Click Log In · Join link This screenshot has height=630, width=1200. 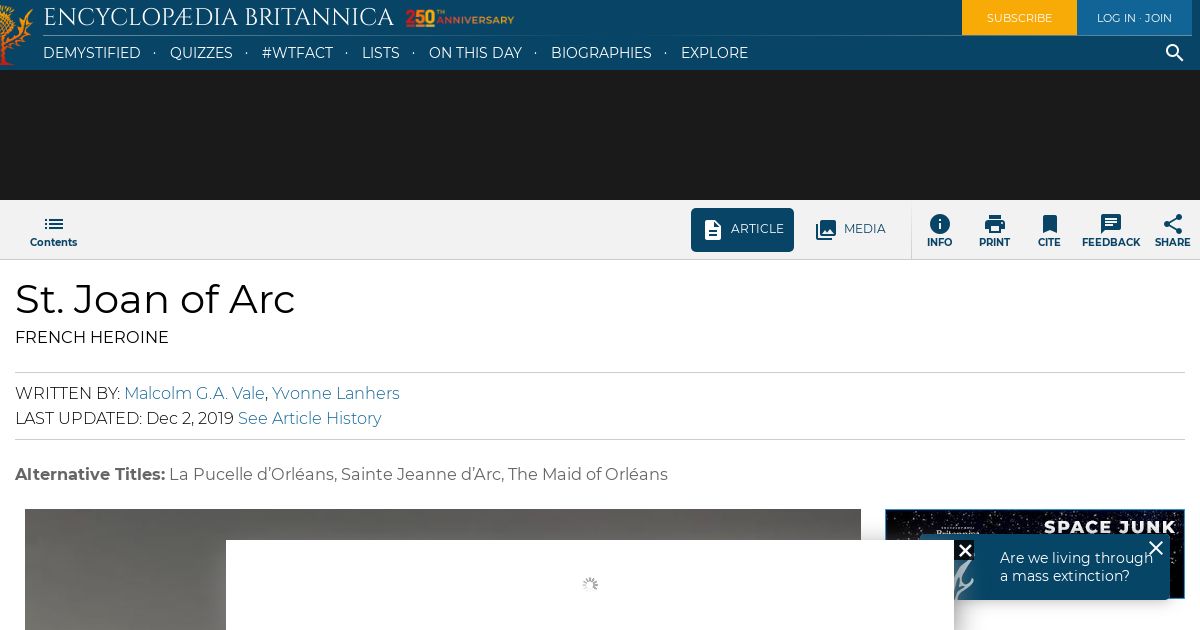[x=1134, y=18]
